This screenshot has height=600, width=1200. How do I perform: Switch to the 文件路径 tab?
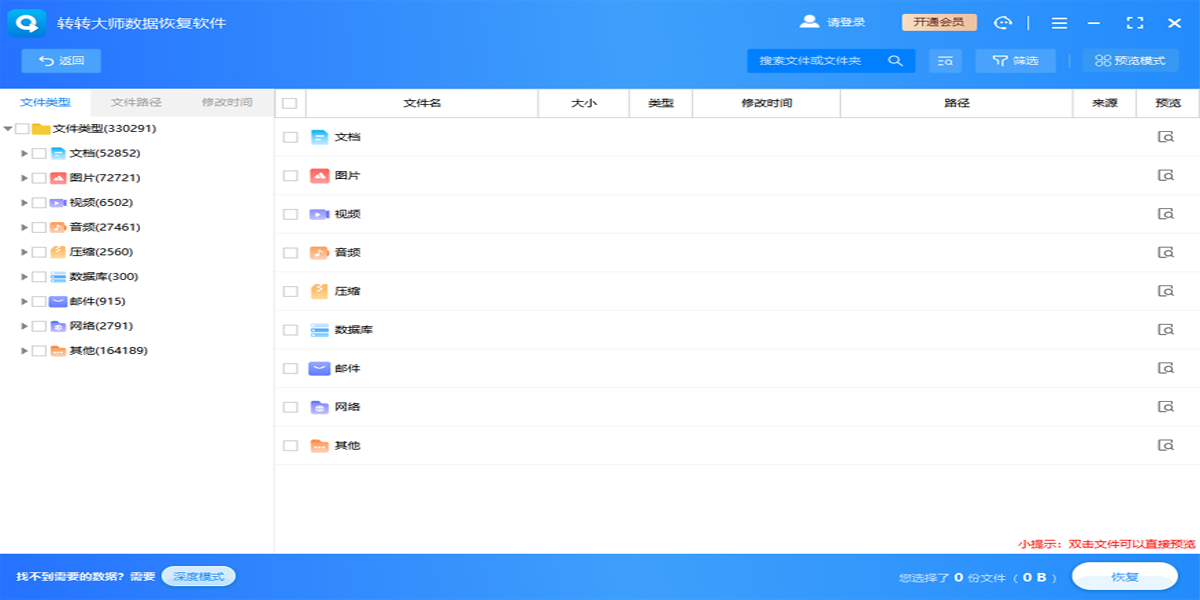[x=136, y=102]
